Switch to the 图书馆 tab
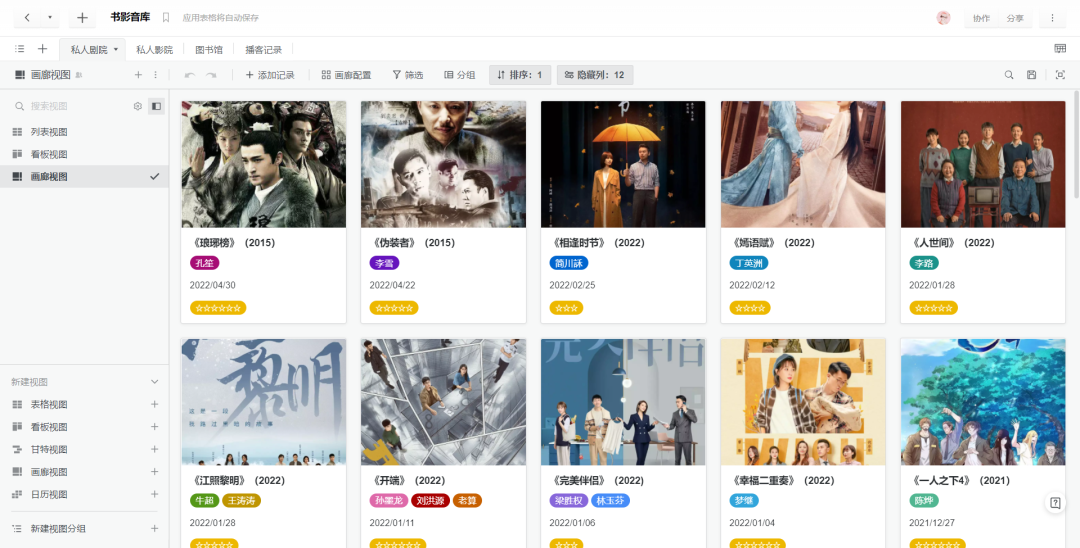Screen dimensions: 1080x548 click(209, 50)
